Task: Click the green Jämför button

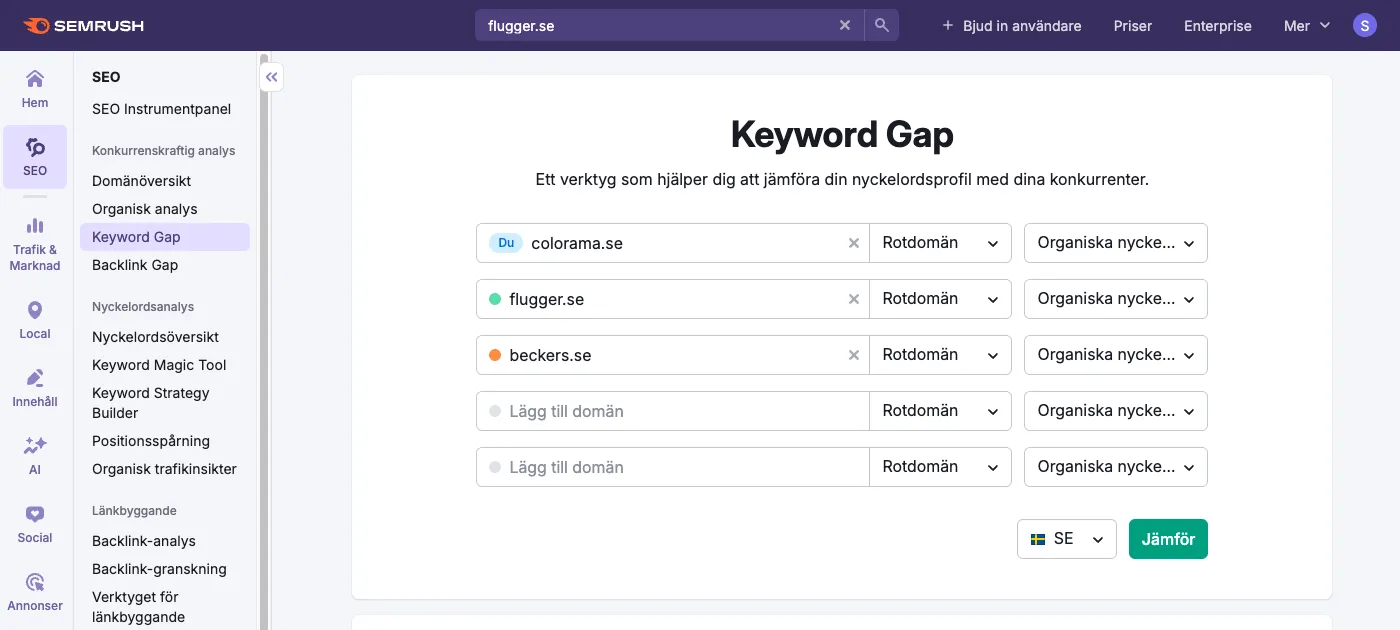Action: tap(1168, 539)
